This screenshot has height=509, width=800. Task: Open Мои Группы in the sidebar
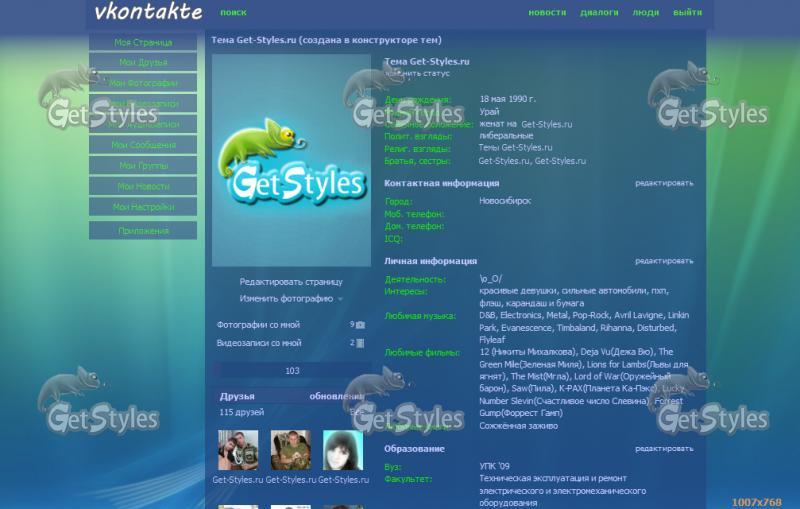pyautogui.click(x=143, y=166)
